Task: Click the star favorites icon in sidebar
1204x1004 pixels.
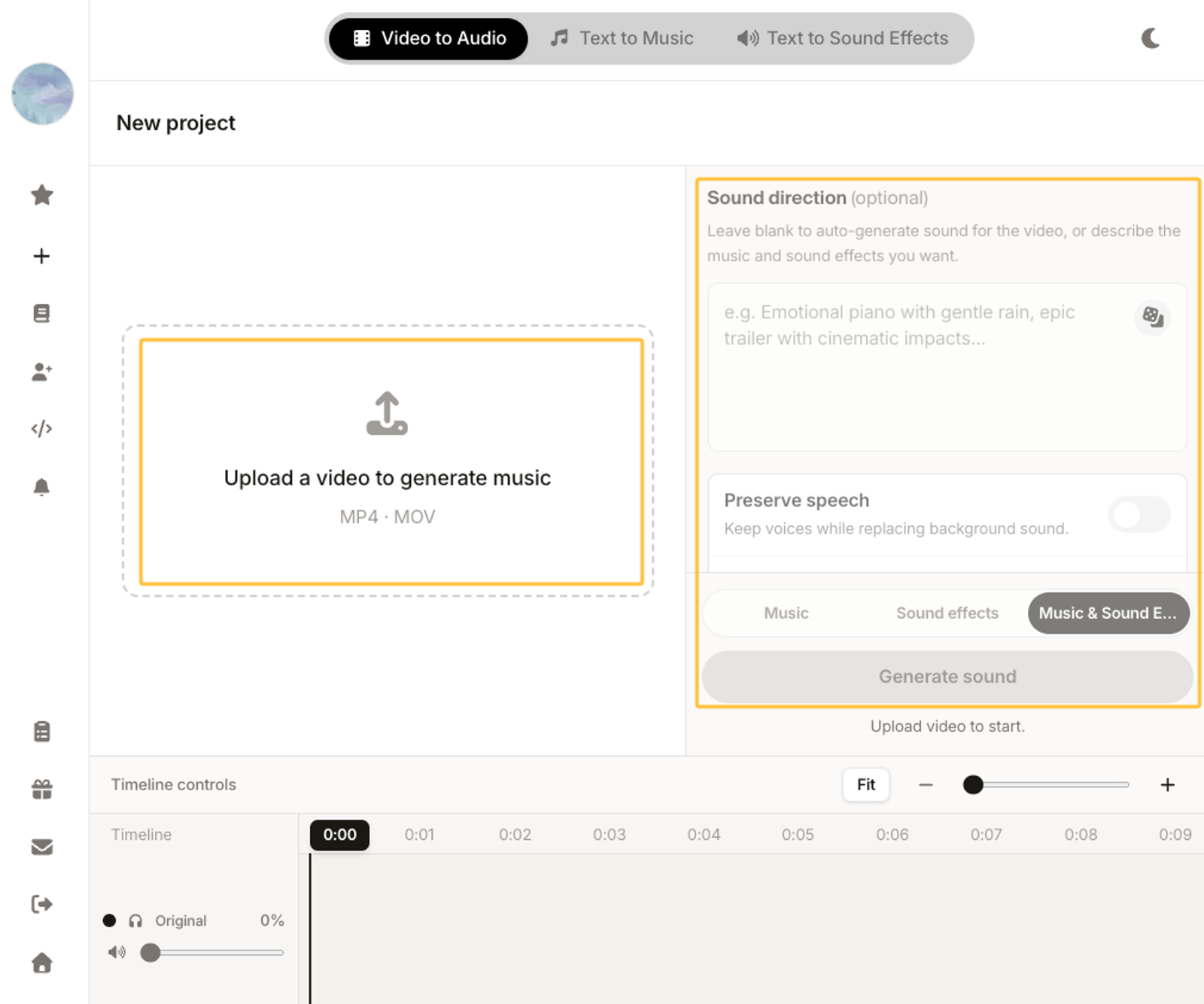Action: (42, 195)
